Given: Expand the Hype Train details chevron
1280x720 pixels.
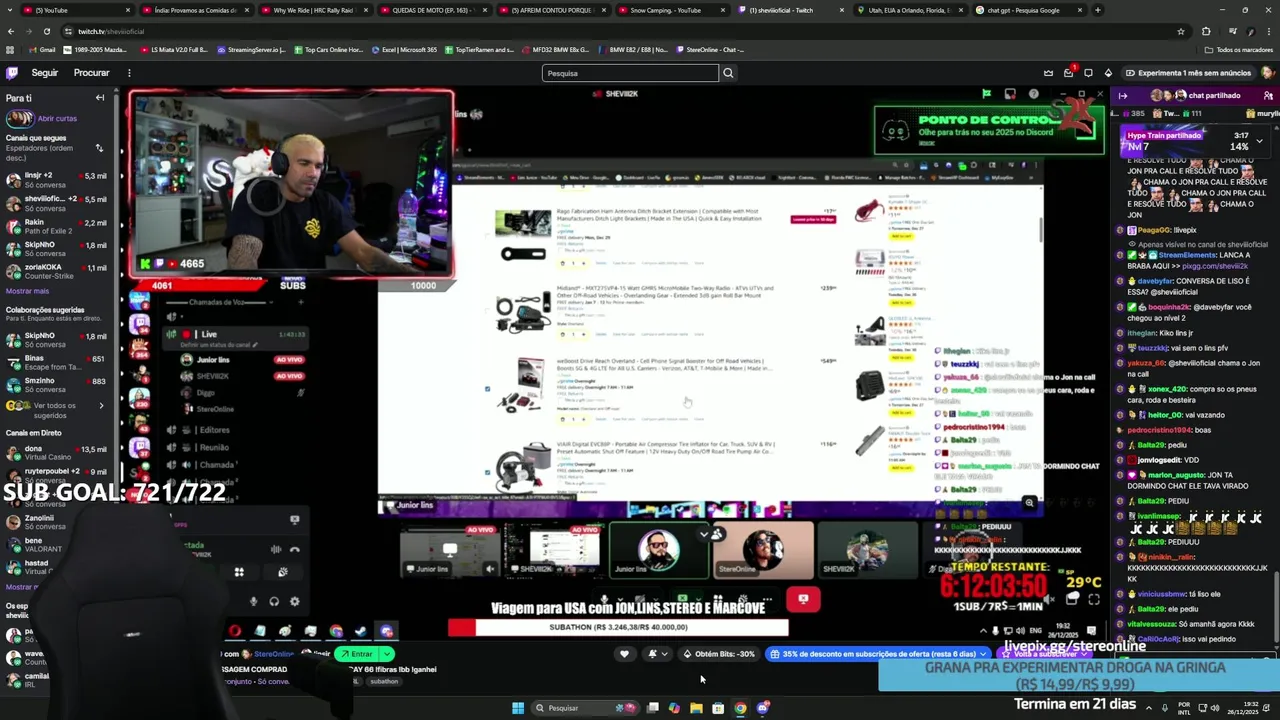Looking at the screenshot, I should pos(1259,141).
